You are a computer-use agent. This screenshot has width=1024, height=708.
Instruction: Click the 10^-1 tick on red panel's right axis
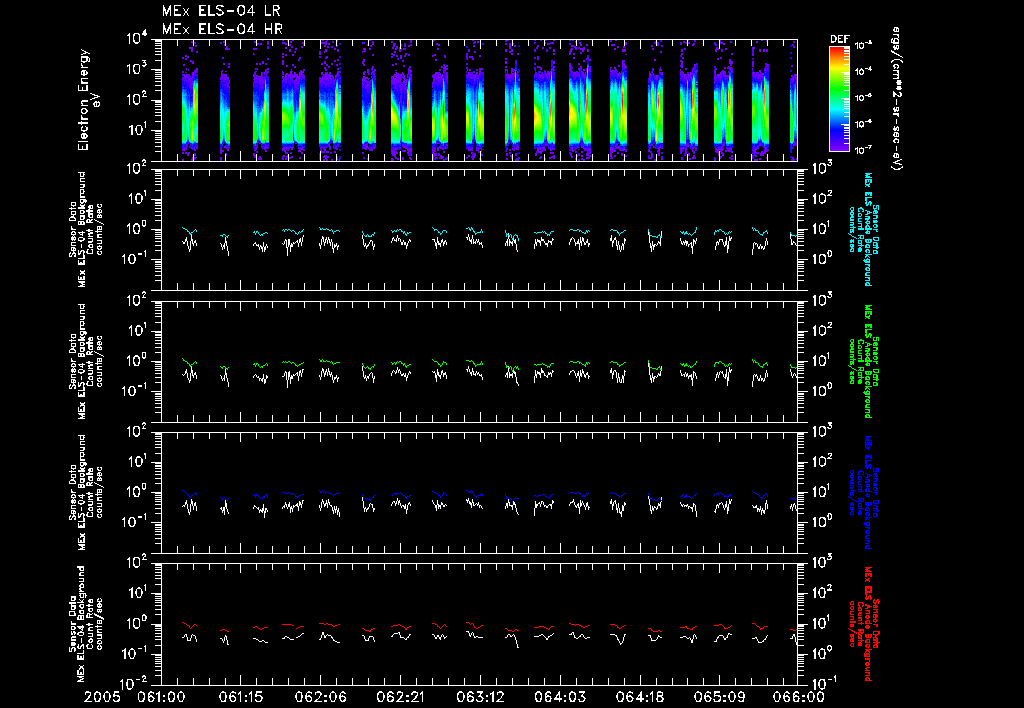824,683
